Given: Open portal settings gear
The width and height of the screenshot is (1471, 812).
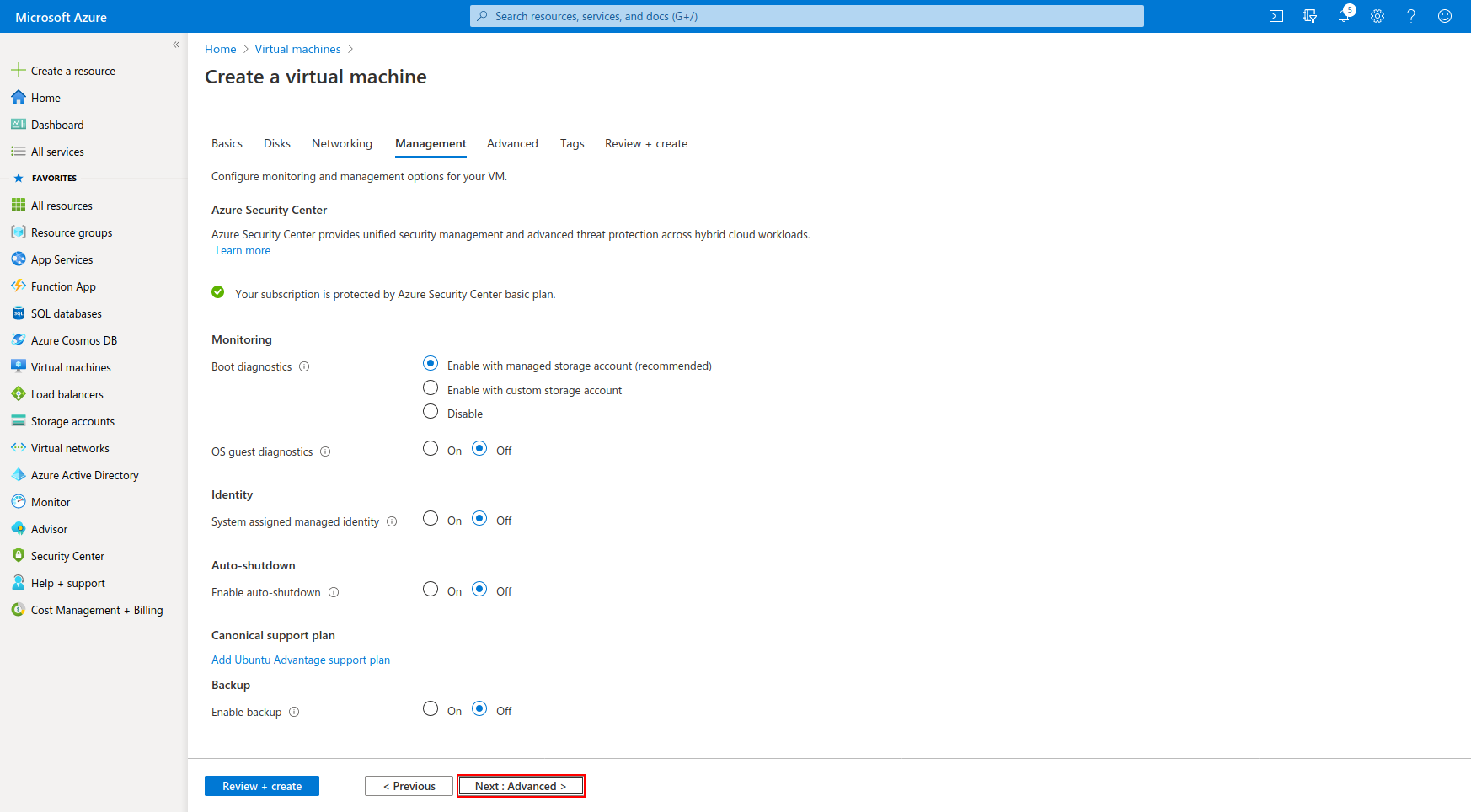Looking at the screenshot, I should click(1377, 16).
